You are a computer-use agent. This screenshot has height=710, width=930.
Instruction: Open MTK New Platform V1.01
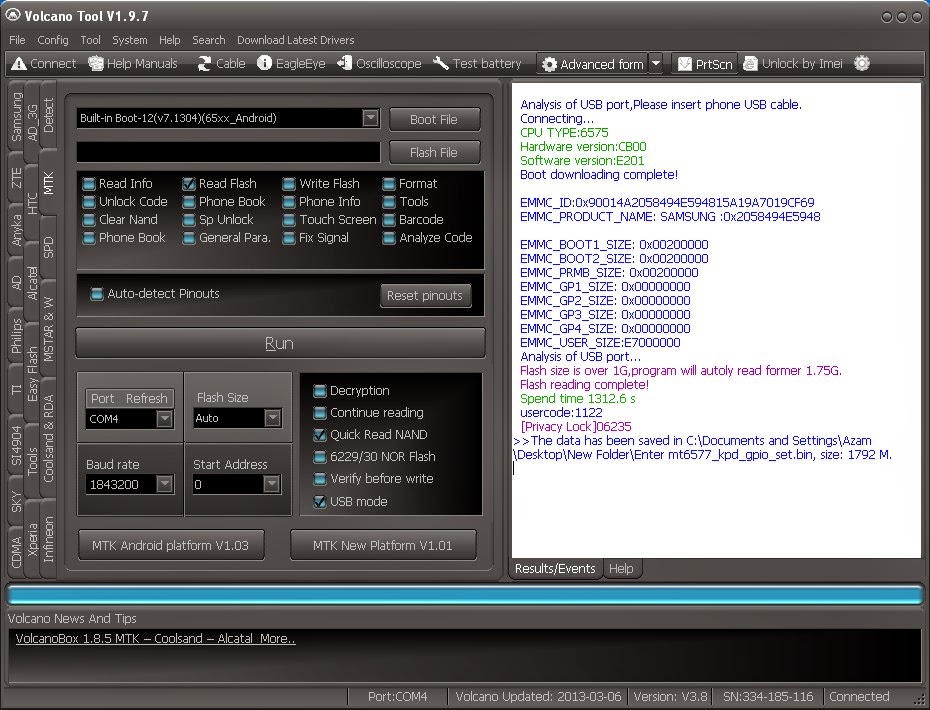(x=383, y=545)
